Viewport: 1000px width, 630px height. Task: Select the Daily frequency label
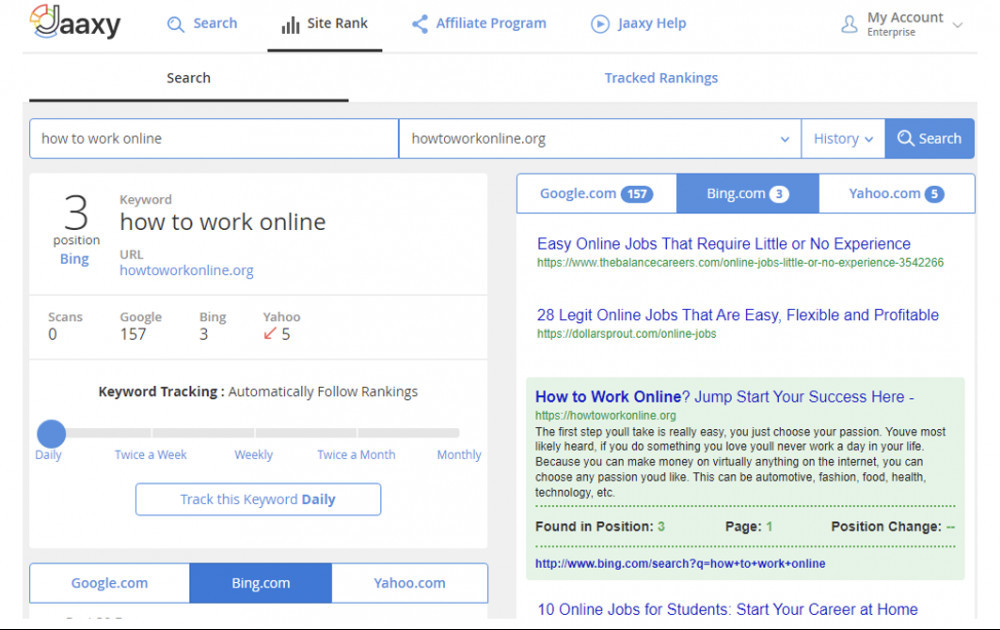(48, 455)
